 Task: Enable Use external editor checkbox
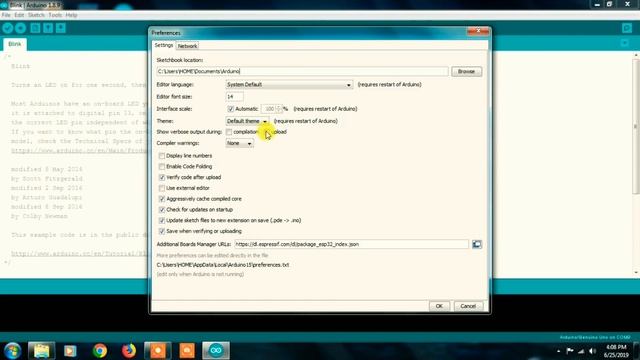coord(162,188)
